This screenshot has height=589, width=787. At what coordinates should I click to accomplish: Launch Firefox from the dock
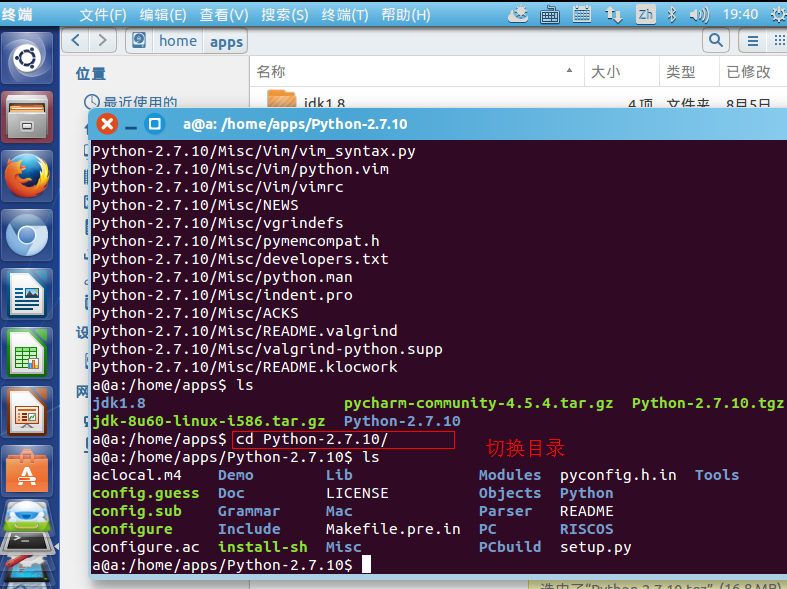click(27, 176)
